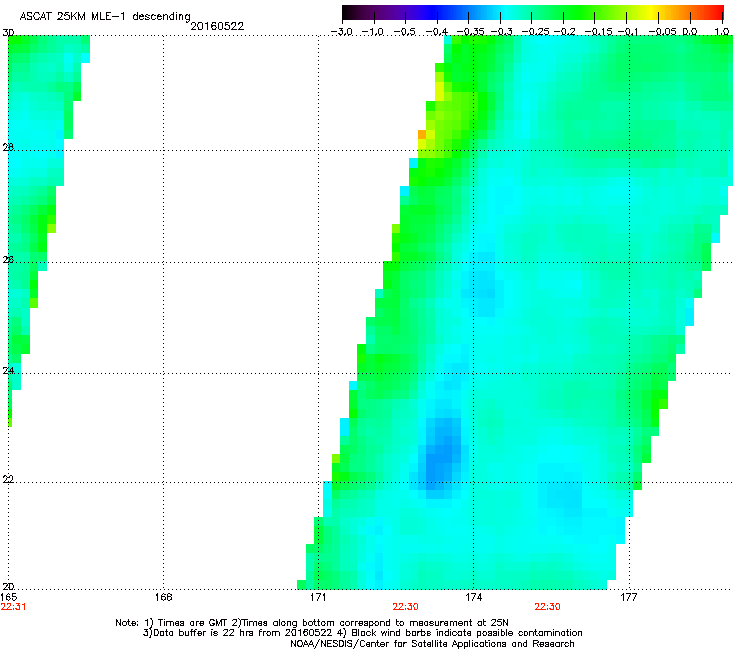Viewport: 740px width, 650px height.
Task: Click the -1.0 color scale label
Action: tap(373, 32)
